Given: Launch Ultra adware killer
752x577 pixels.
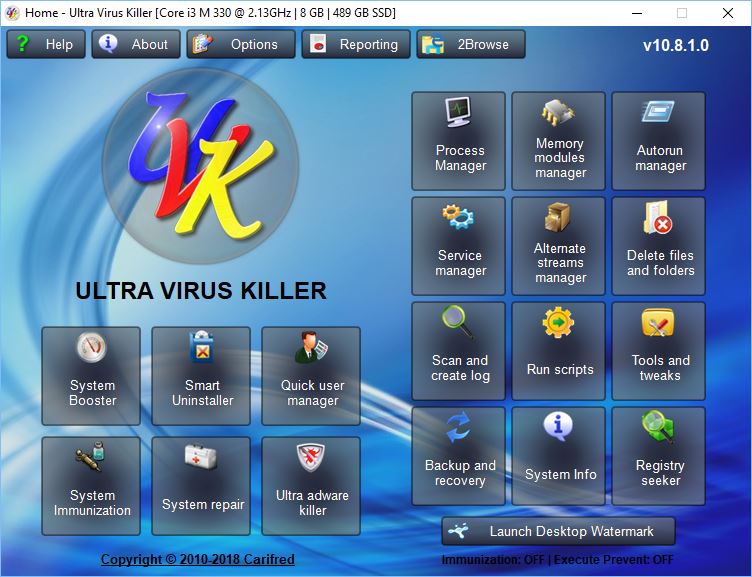Looking at the screenshot, I should click(311, 486).
